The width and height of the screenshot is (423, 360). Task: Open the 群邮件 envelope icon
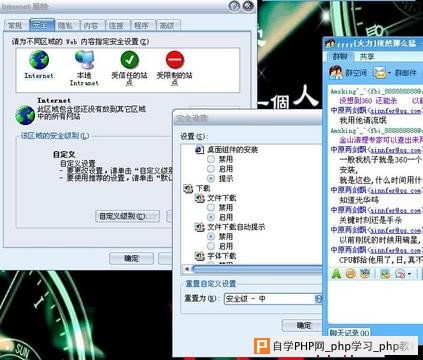[x=380, y=73]
